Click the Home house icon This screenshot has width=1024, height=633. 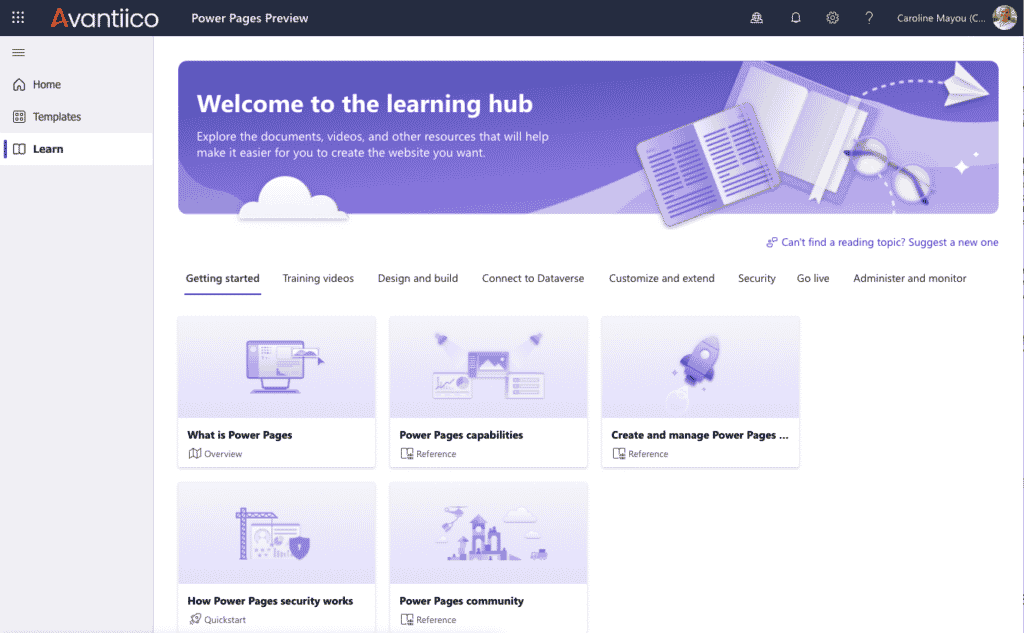(x=19, y=84)
